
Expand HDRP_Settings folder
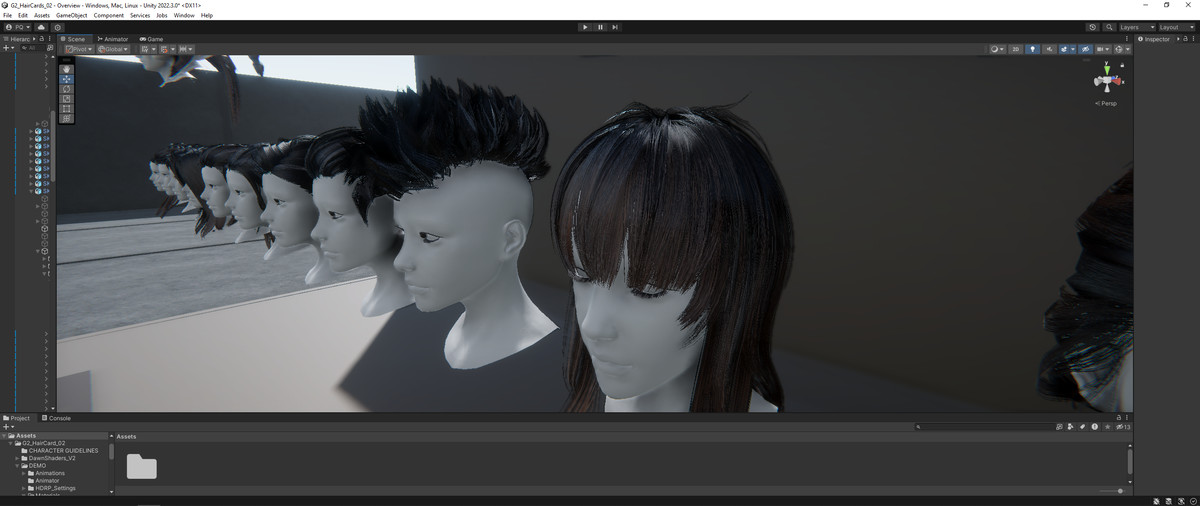[x=24, y=488]
